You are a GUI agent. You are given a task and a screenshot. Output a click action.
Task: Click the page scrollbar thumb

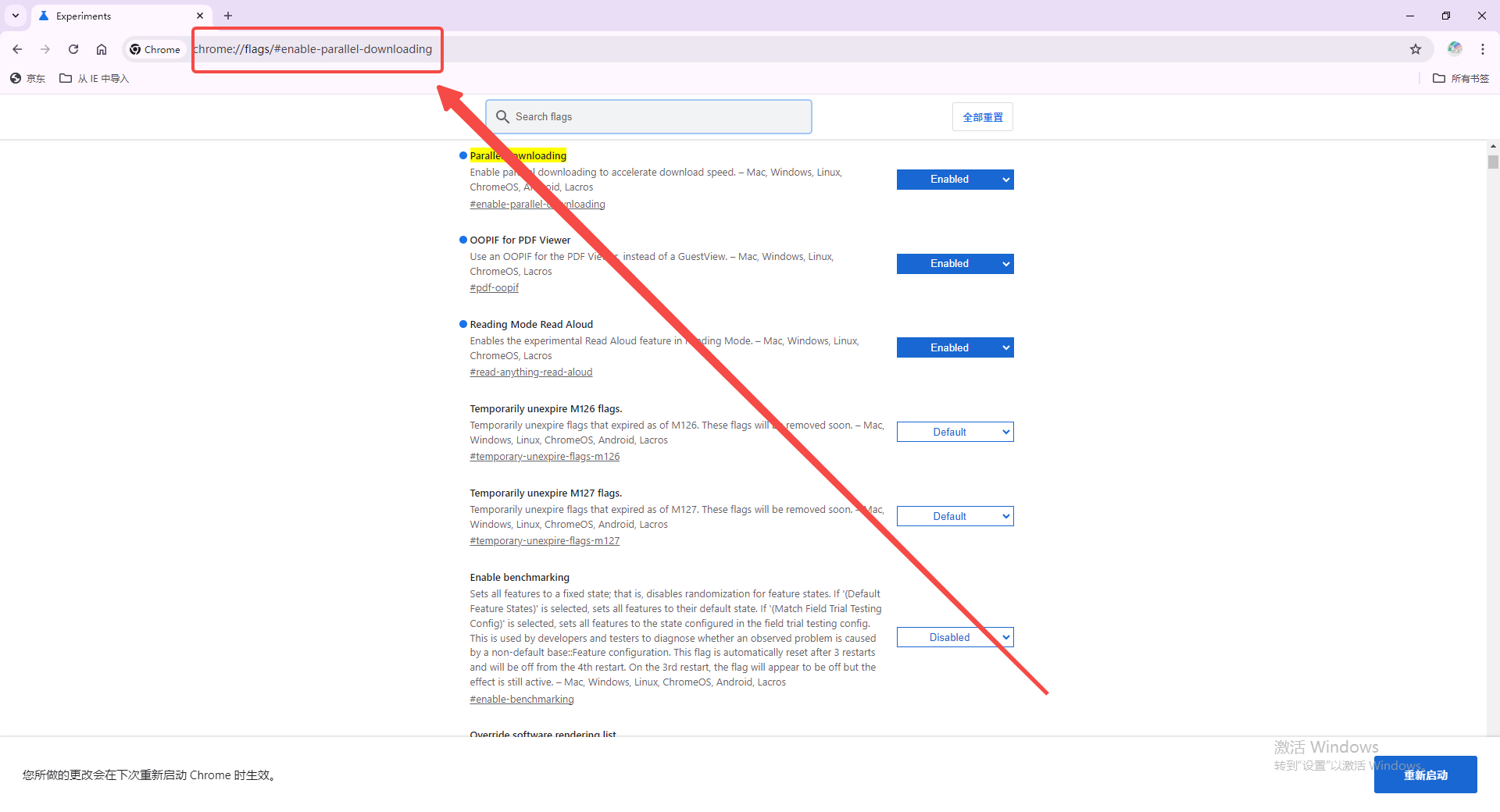[x=1493, y=162]
